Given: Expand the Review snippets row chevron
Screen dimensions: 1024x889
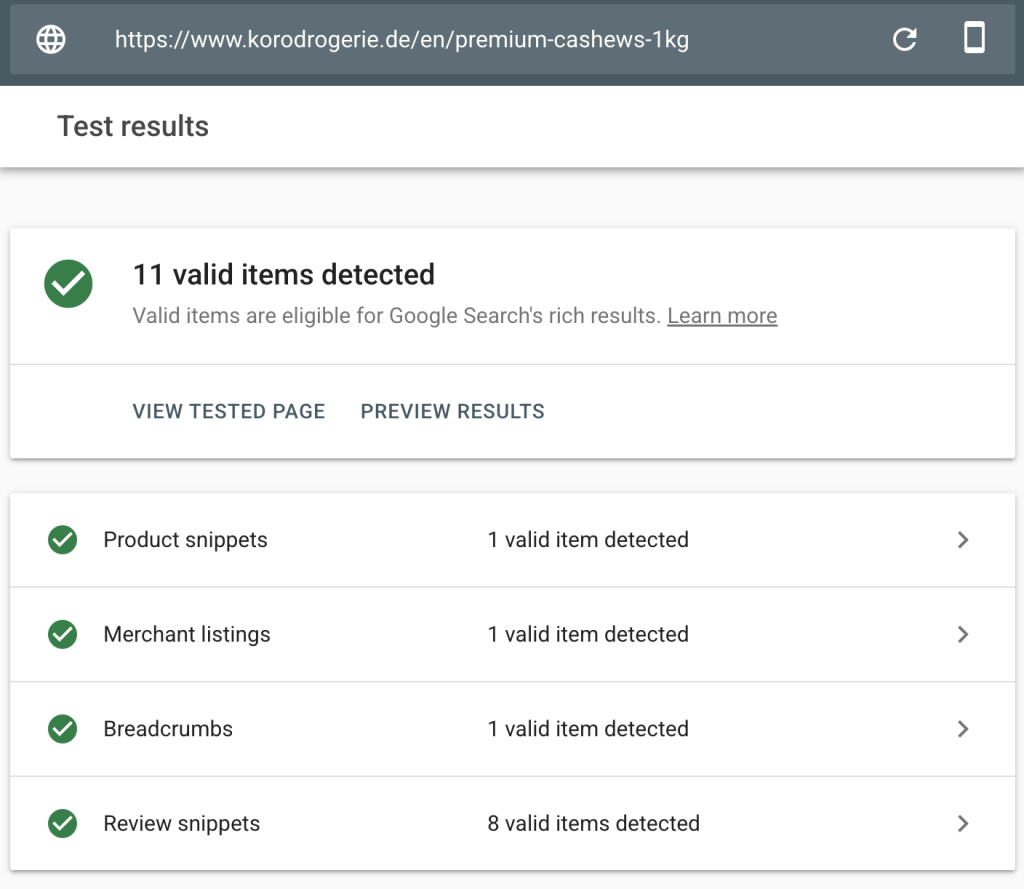Looking at the screenshot, I should [963, 824].
